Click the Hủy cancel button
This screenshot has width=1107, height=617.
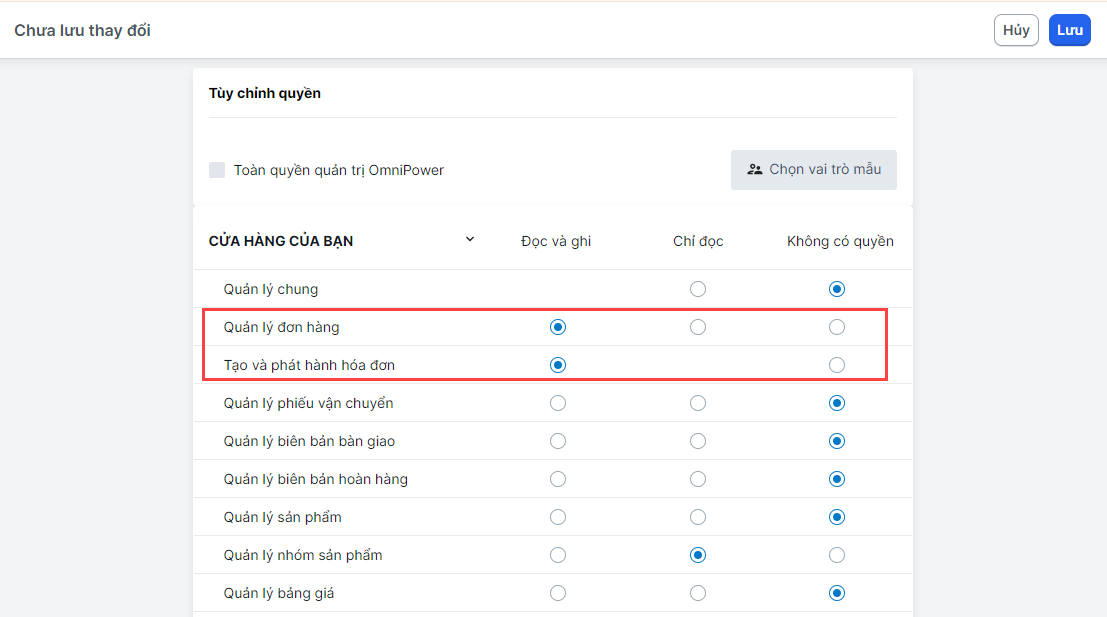click(1016, 30)
